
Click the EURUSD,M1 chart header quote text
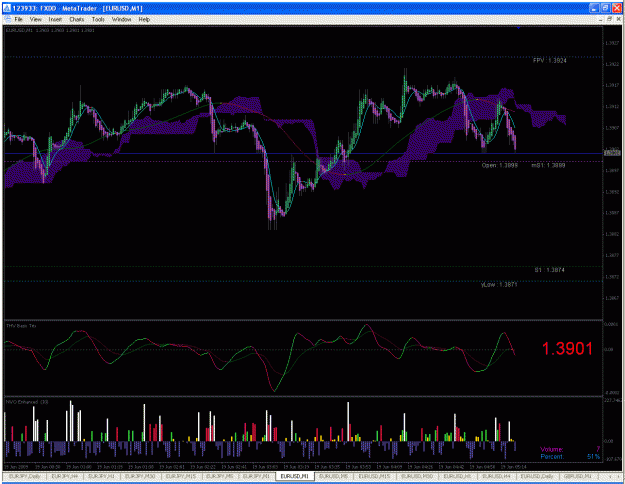tap(50, 30)
